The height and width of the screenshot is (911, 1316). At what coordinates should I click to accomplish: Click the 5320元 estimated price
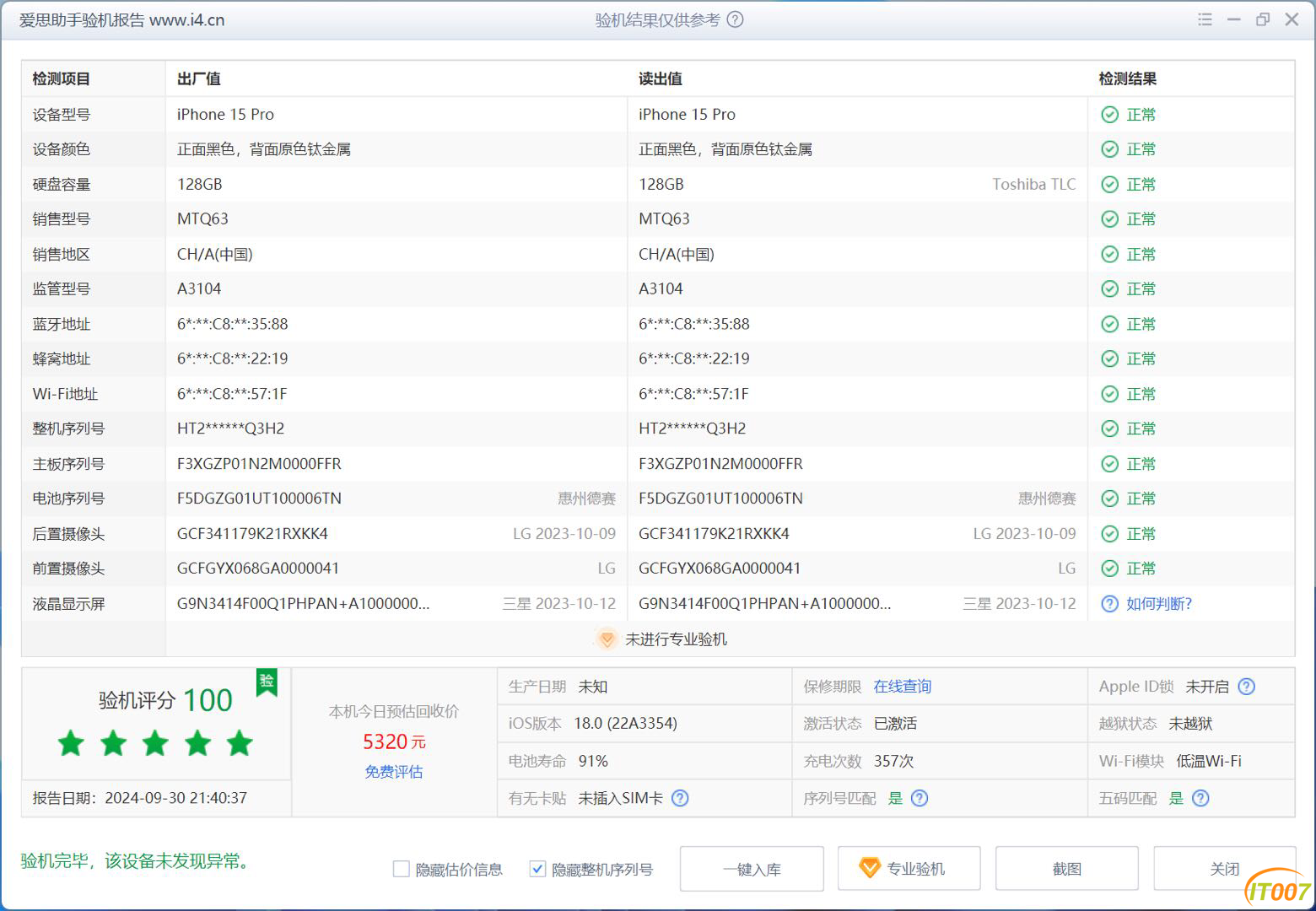(394, 741)
